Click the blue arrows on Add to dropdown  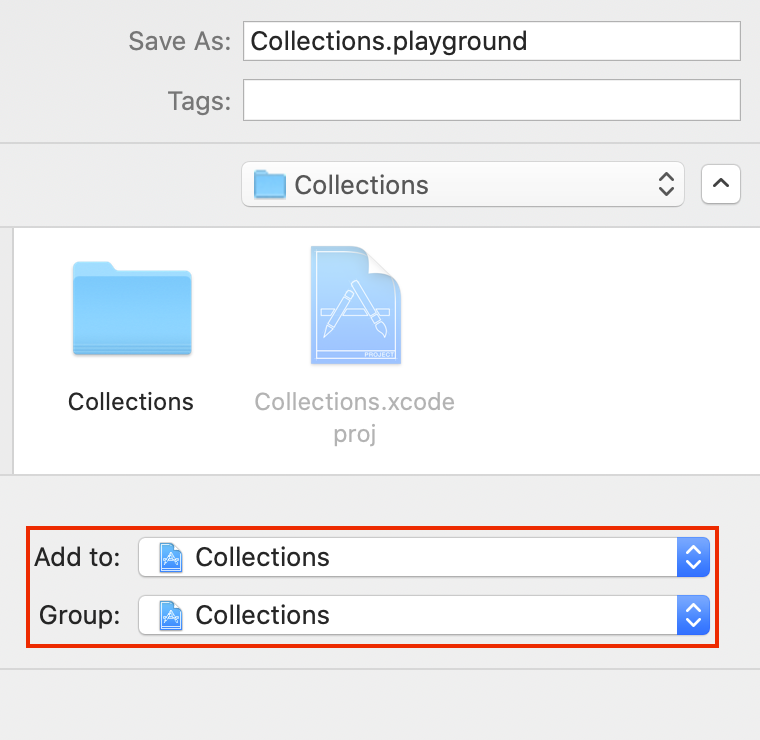tap(693, 557)
